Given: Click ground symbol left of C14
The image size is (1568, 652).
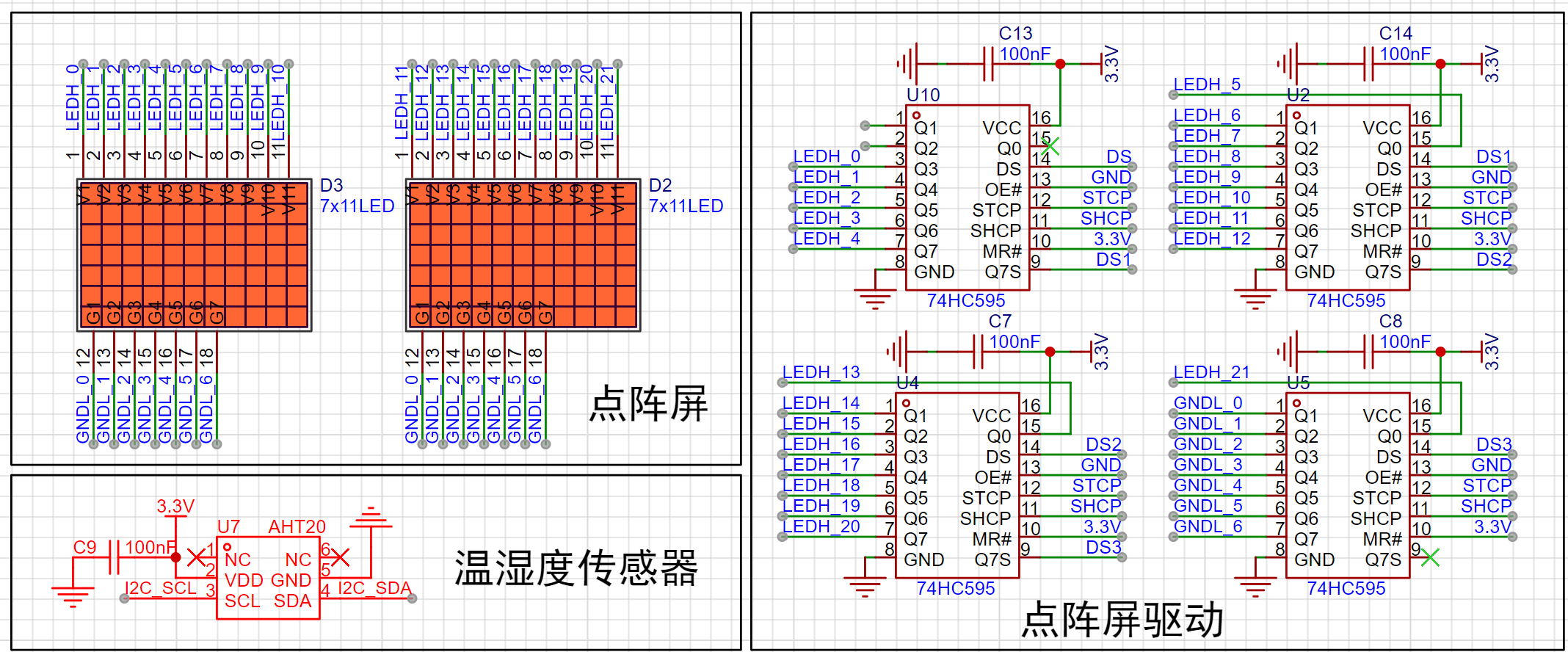Looking at the screenshot, I should (1288, 64).
